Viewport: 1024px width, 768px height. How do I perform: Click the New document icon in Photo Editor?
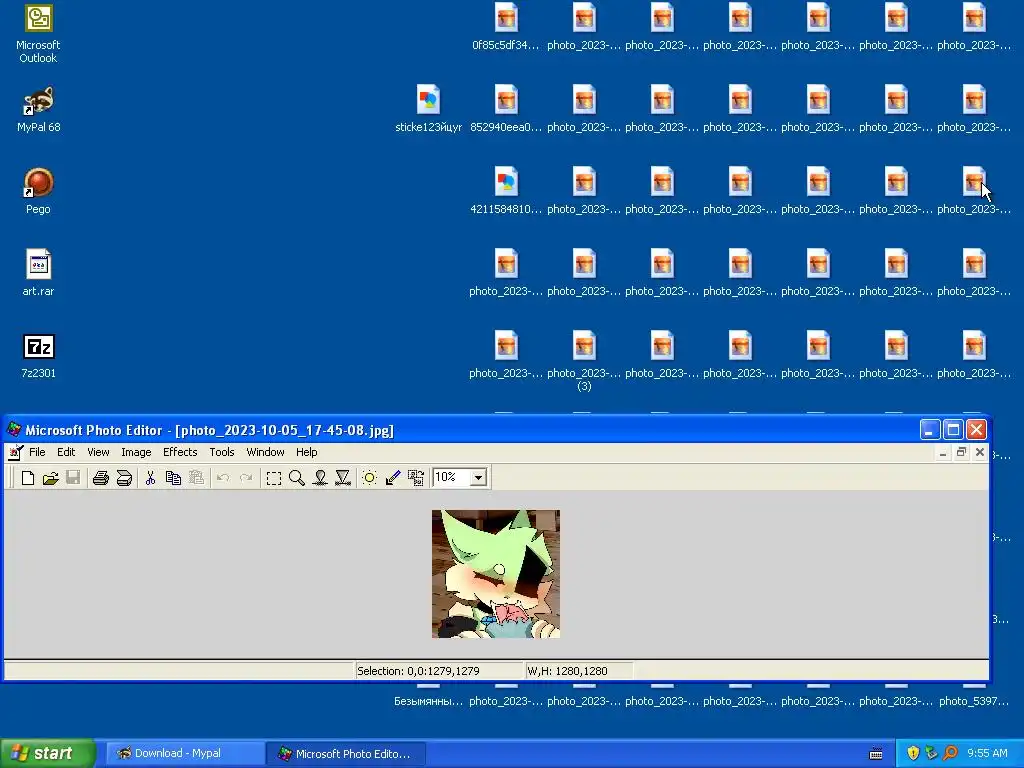point(27,478)
